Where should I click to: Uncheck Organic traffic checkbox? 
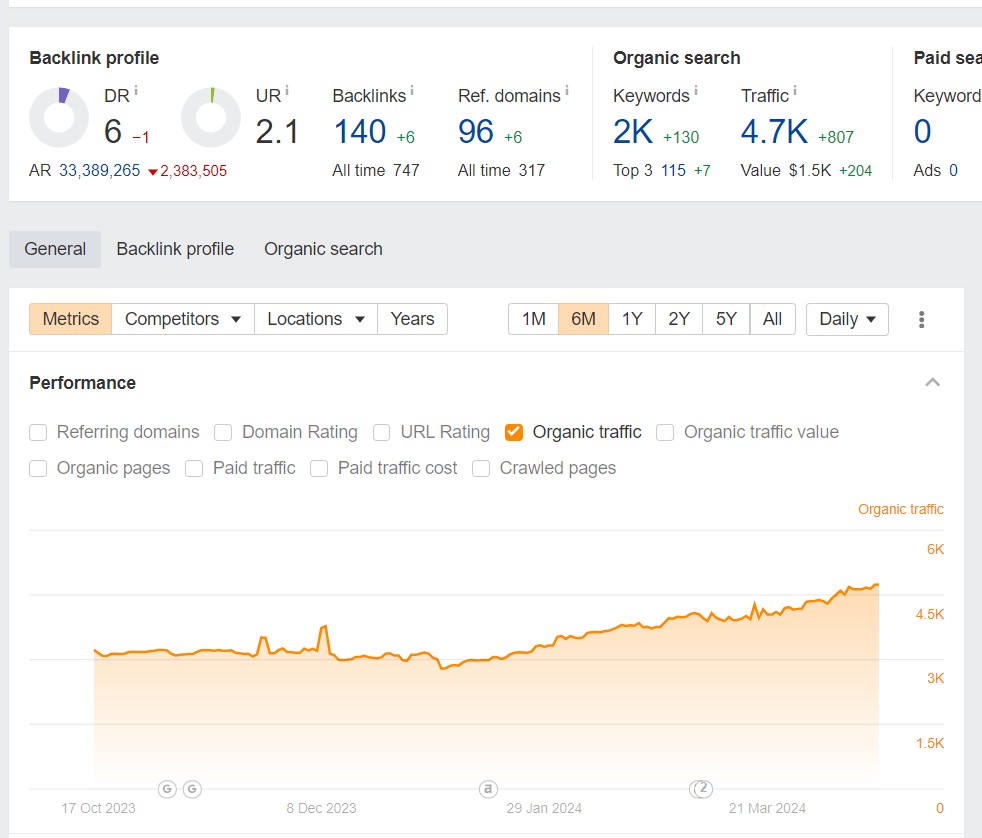click(514, 432)
